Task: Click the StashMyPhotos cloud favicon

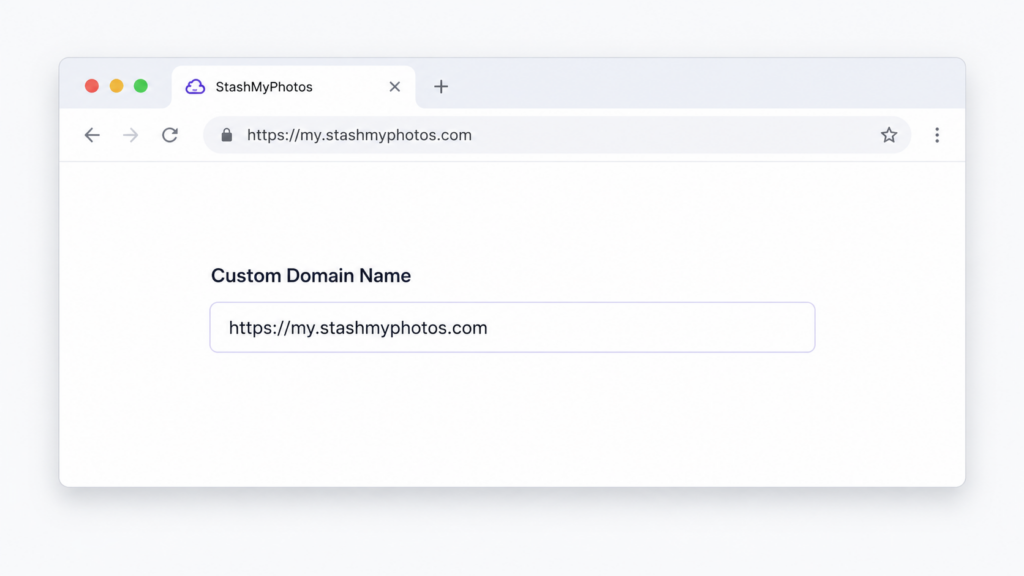Action: point(195,87)
